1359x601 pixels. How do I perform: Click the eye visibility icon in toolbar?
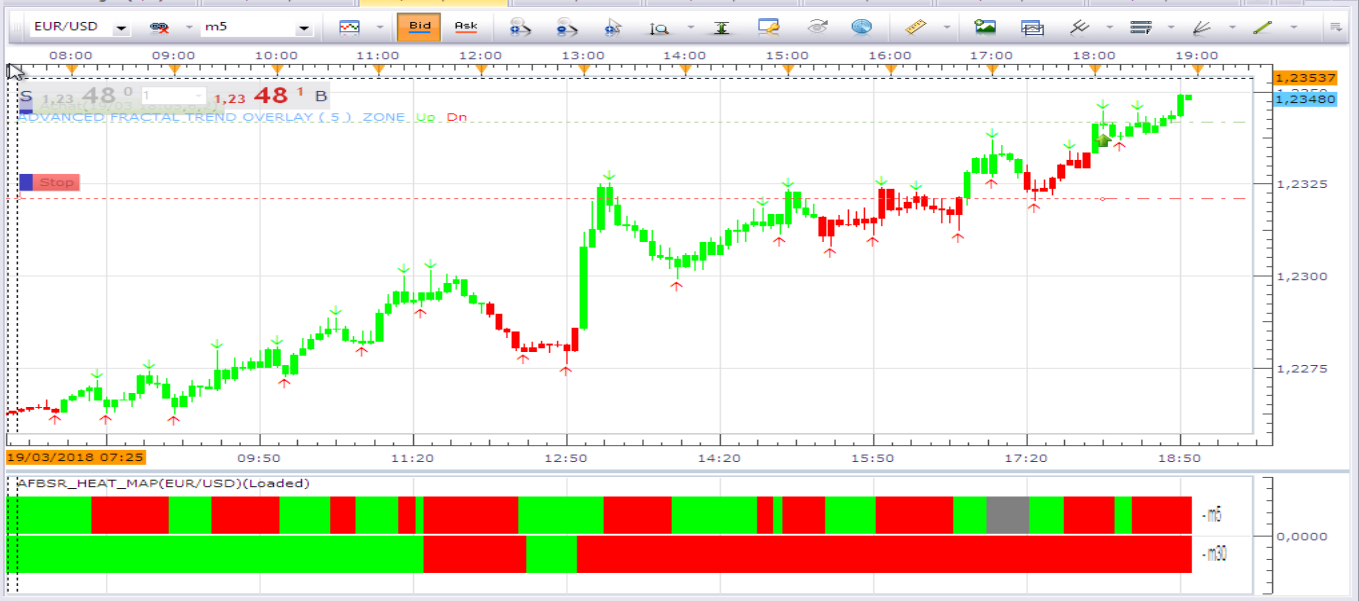[817, 27]
